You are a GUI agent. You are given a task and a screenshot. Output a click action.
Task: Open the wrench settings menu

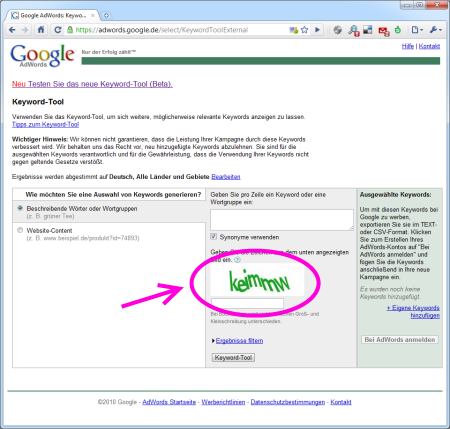coord(435,30)
